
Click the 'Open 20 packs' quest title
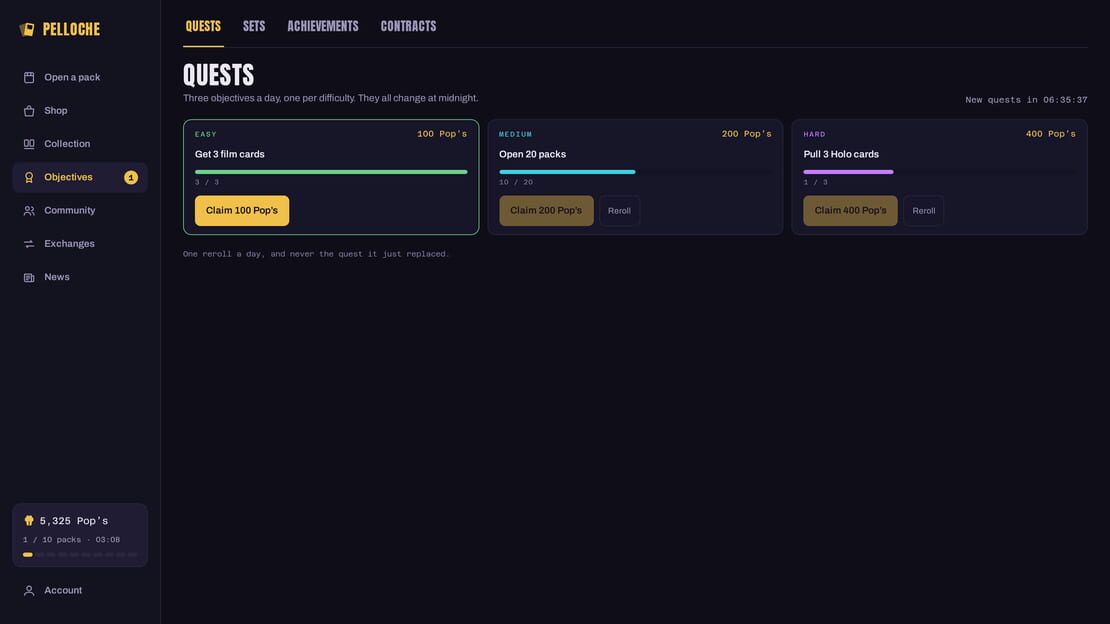pyautogui.click(x=532, y=154)
